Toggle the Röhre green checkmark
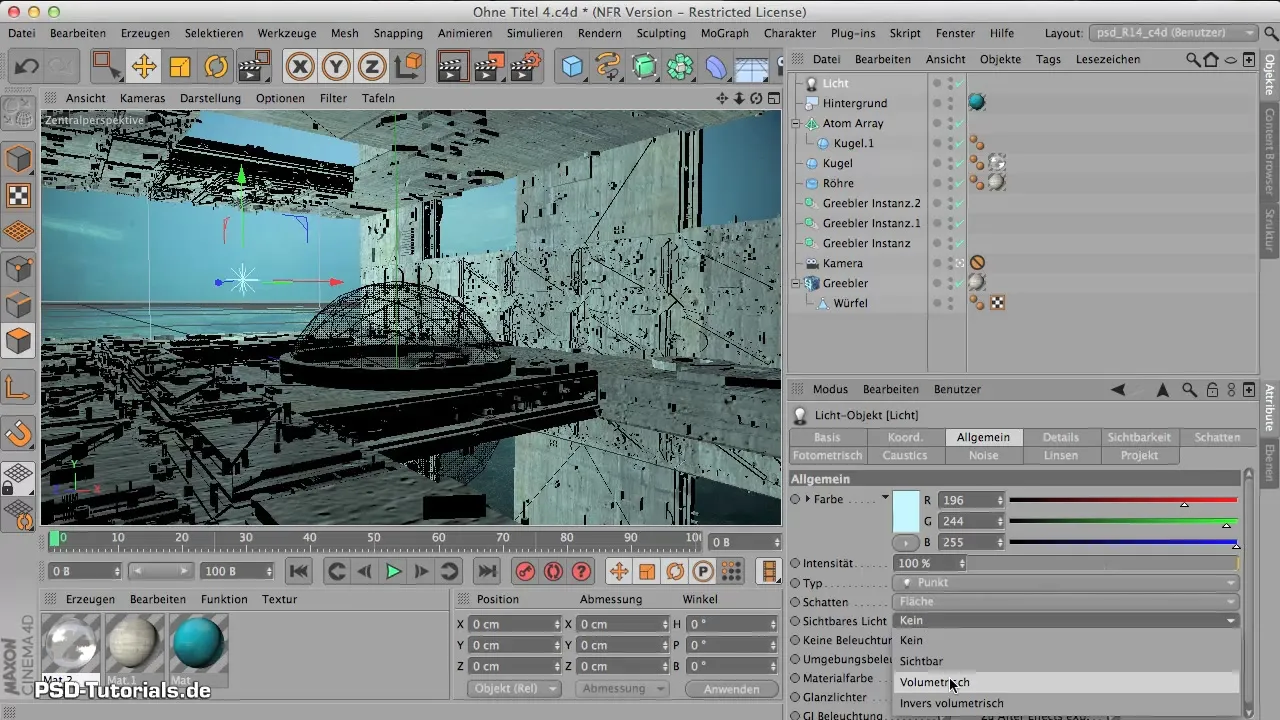This screenshot has height=720, width=1280. coord(958,183)
